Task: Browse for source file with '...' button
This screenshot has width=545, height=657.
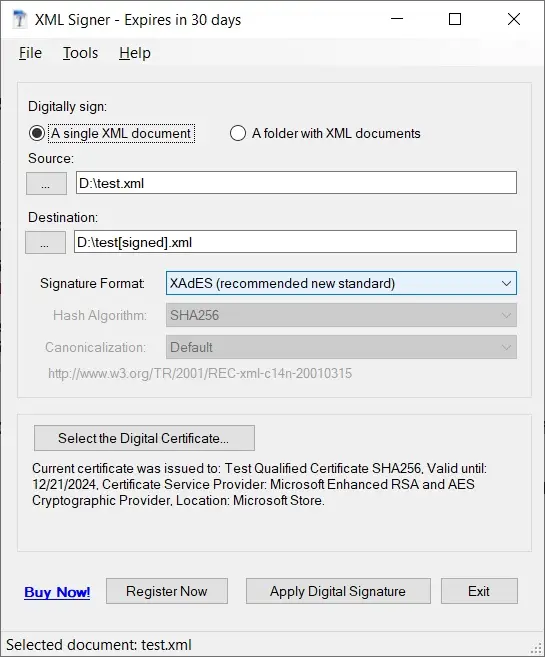Action: coord(46,184)
